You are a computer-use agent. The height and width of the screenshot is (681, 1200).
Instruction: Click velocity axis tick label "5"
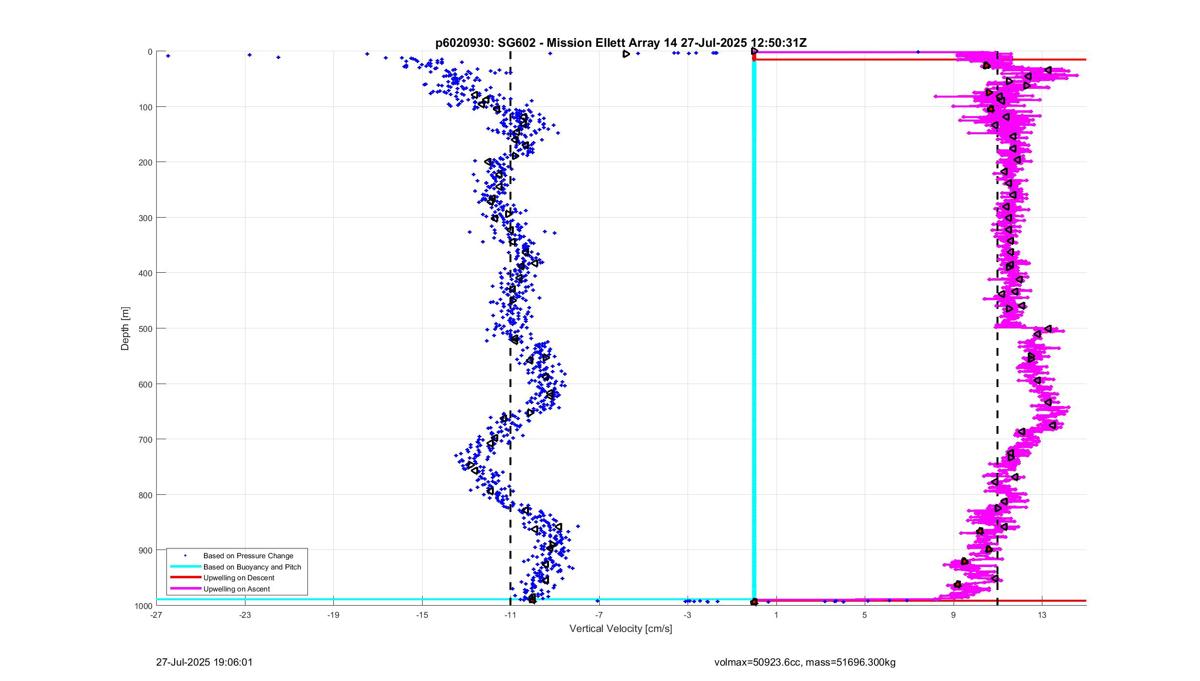tap(864, 616)
